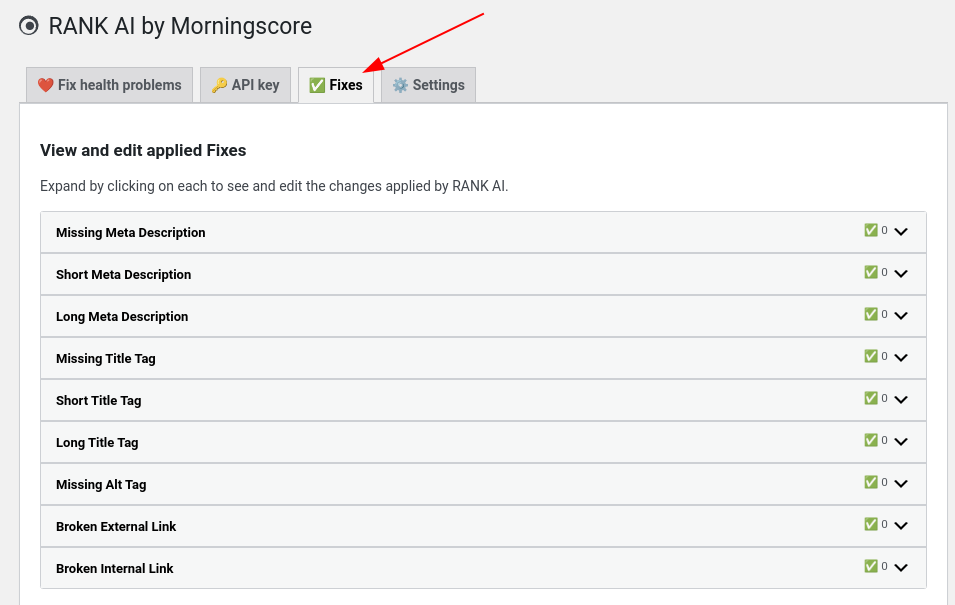This screenshot has width=955, height=605.
Task: Expand Missing Title Tag chevron
Action: 901,358
